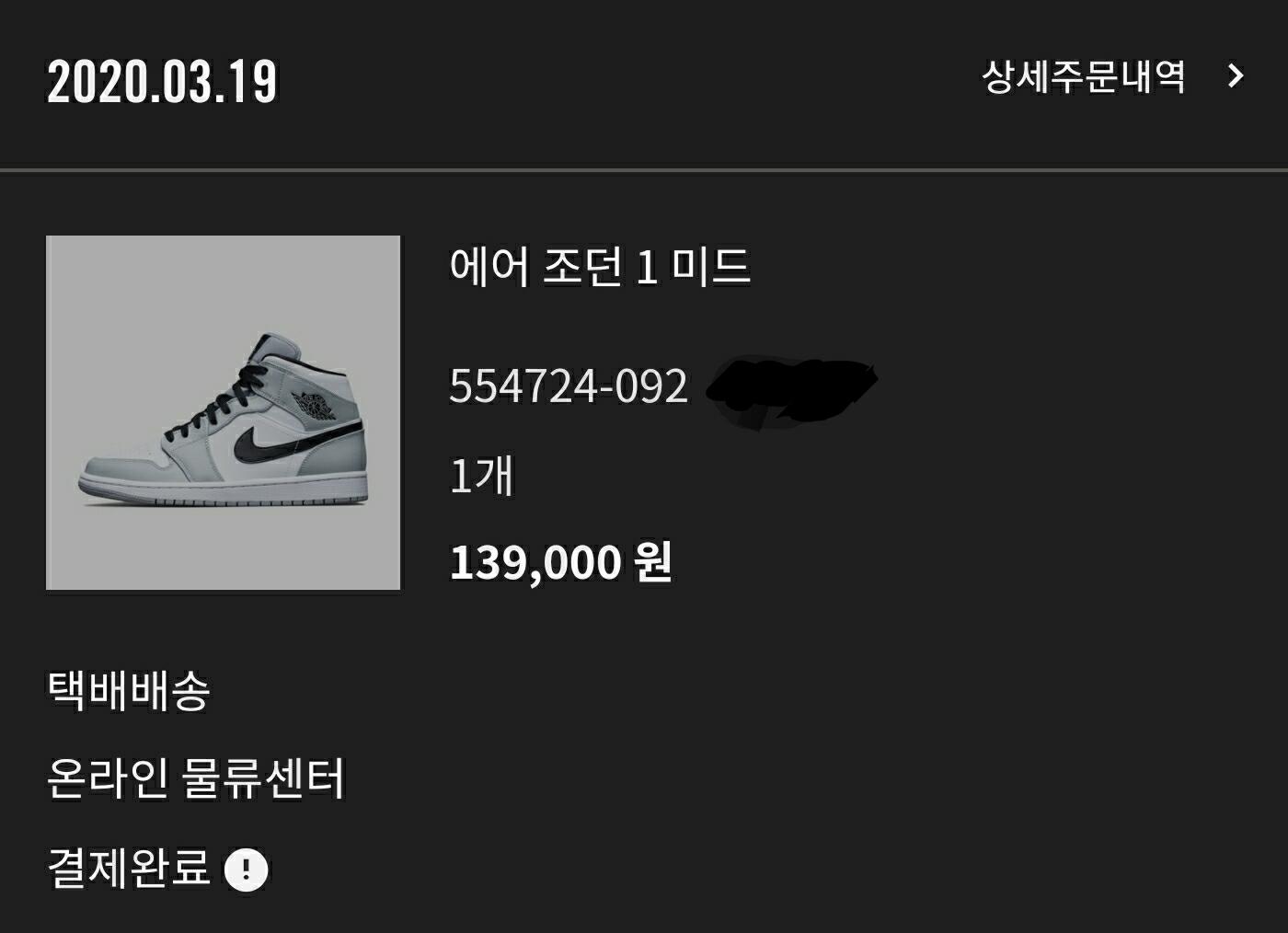Screen dimensions: 1288x933
Task: Click the order date 2020.03.19
Action: click(162, 82)
